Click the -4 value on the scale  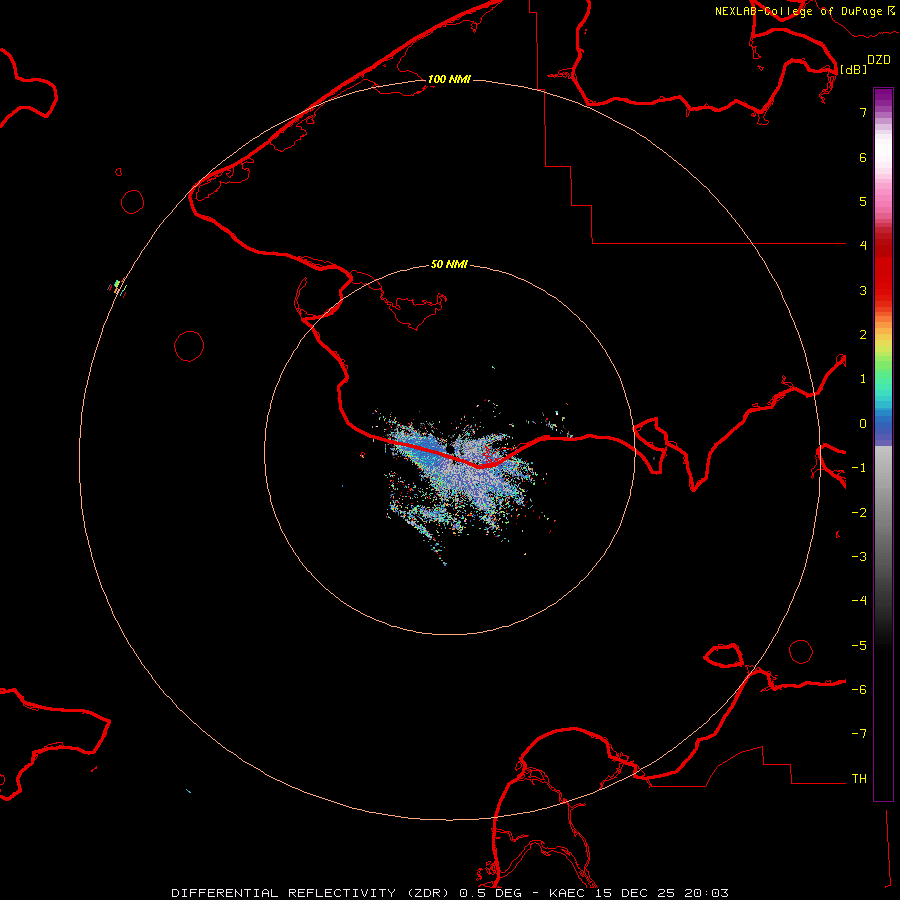click(859, 601)
